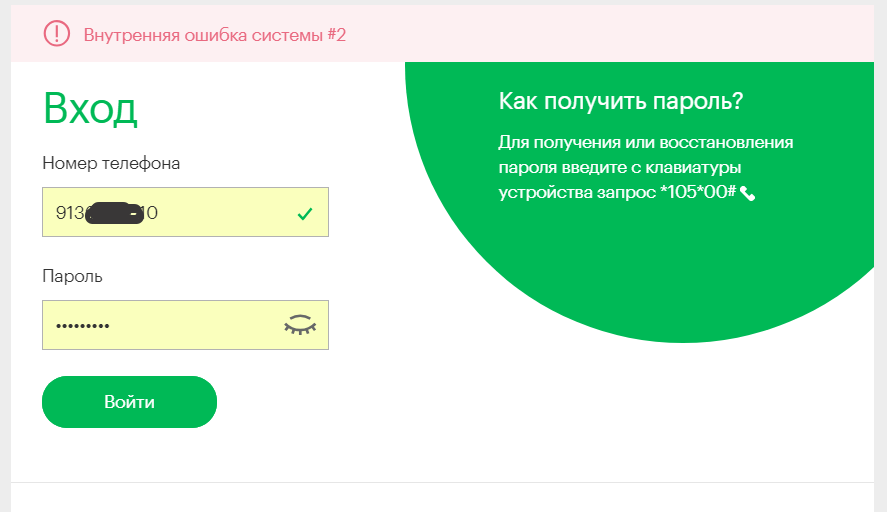Image resolution: width=887 pixels, height=512 pixels.
Task: Click the "Внутренняя ошибка системы #2" message text
Action: pos(215,35)
